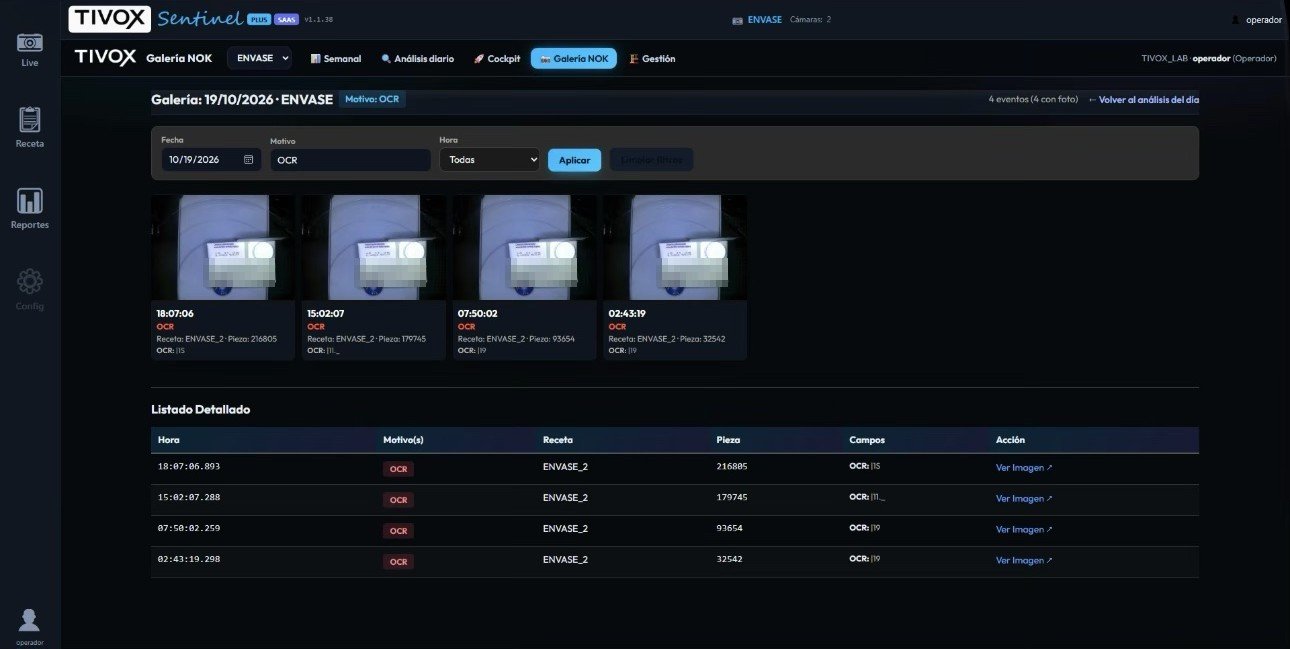The width and height of the screenshot is (1290, 649).
Task: Open Ver Imagen for piece 32542
Action: click(x=1024, y=561)
